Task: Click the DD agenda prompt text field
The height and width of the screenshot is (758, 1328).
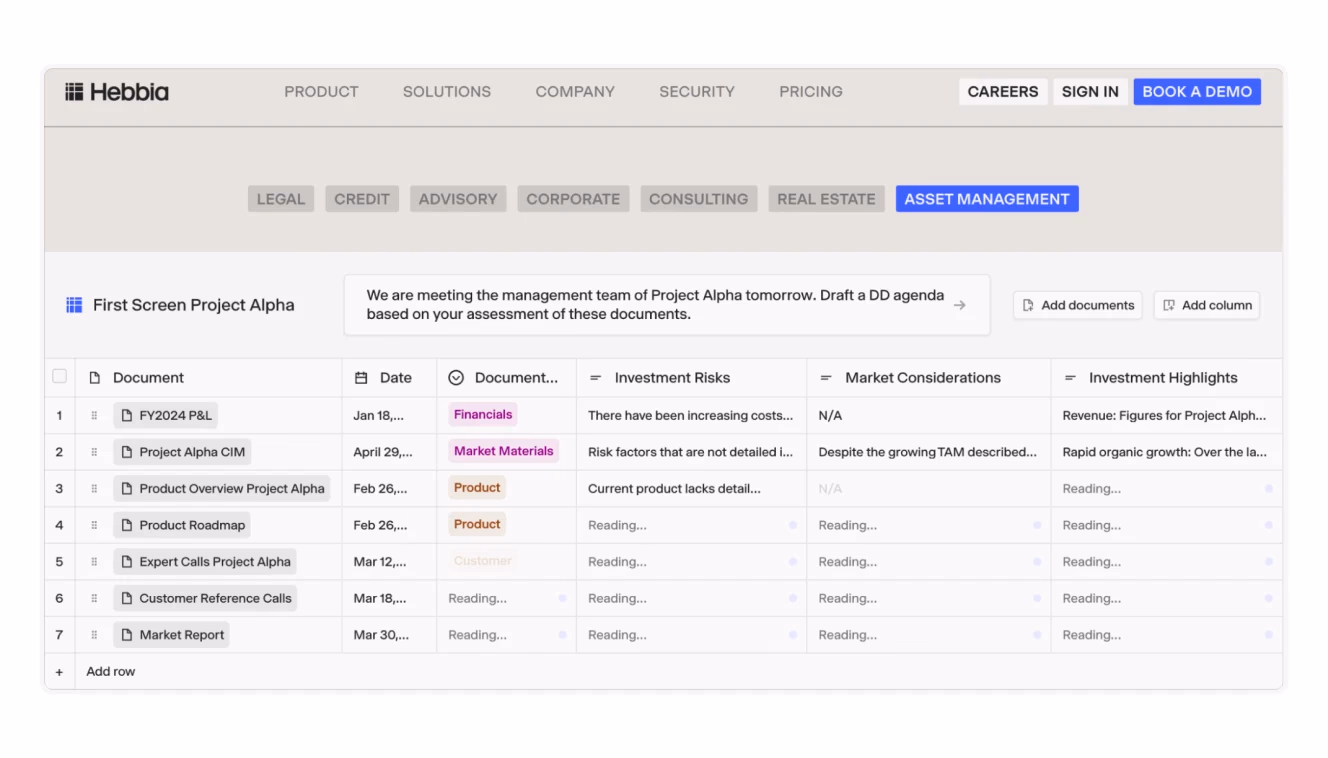Action: [667, 305]
